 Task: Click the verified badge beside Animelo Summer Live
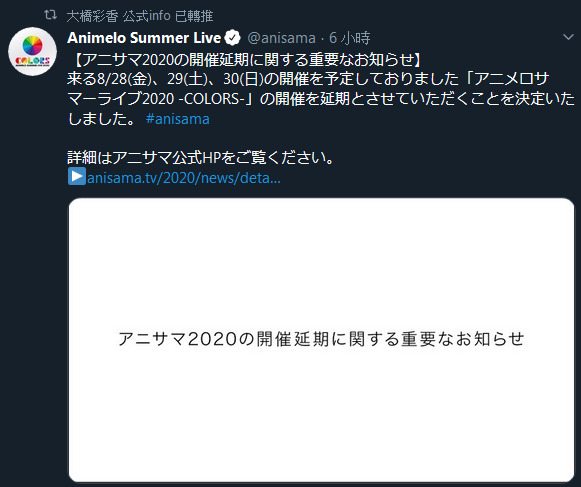click(x=232, y=38)
